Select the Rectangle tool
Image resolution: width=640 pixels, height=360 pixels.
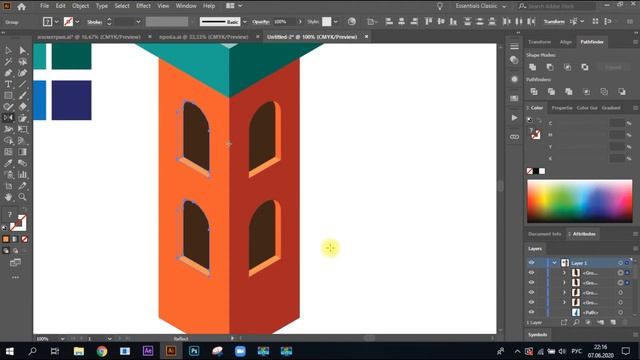coord(8,96)
